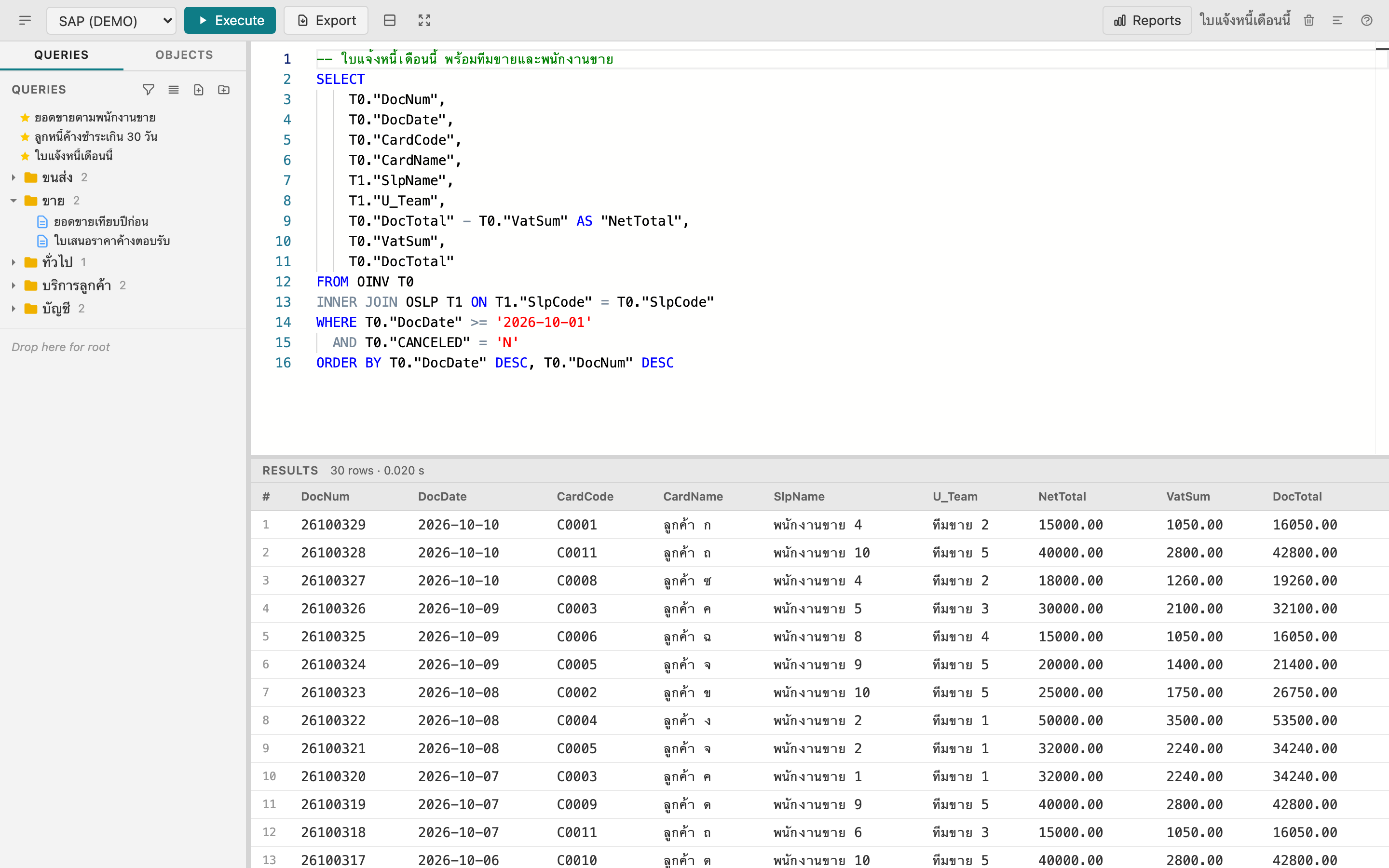Create a new folder icon
This screenshot has height=868, width=1389.
tap(224, 90)
